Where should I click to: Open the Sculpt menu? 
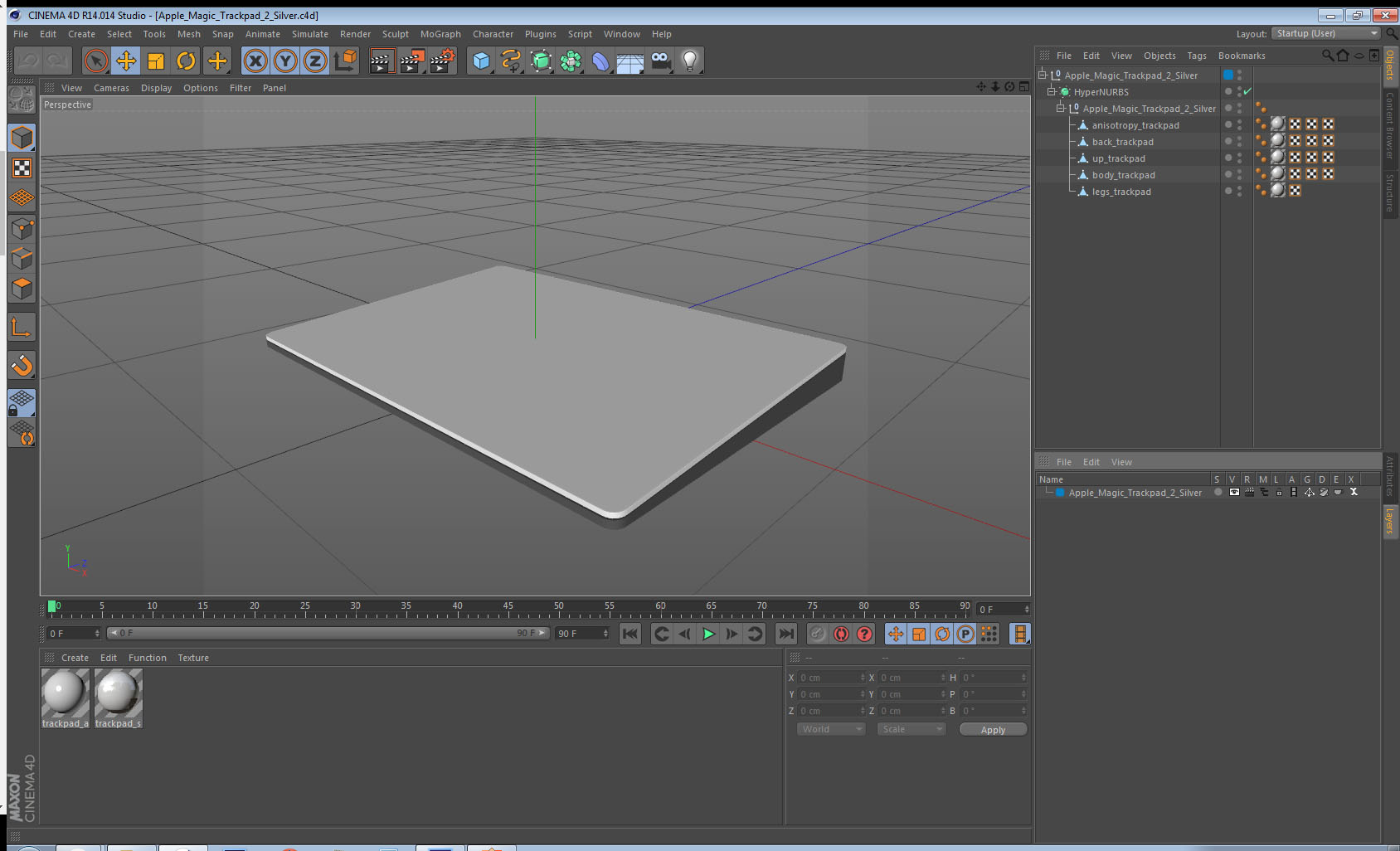coord(395,34)
